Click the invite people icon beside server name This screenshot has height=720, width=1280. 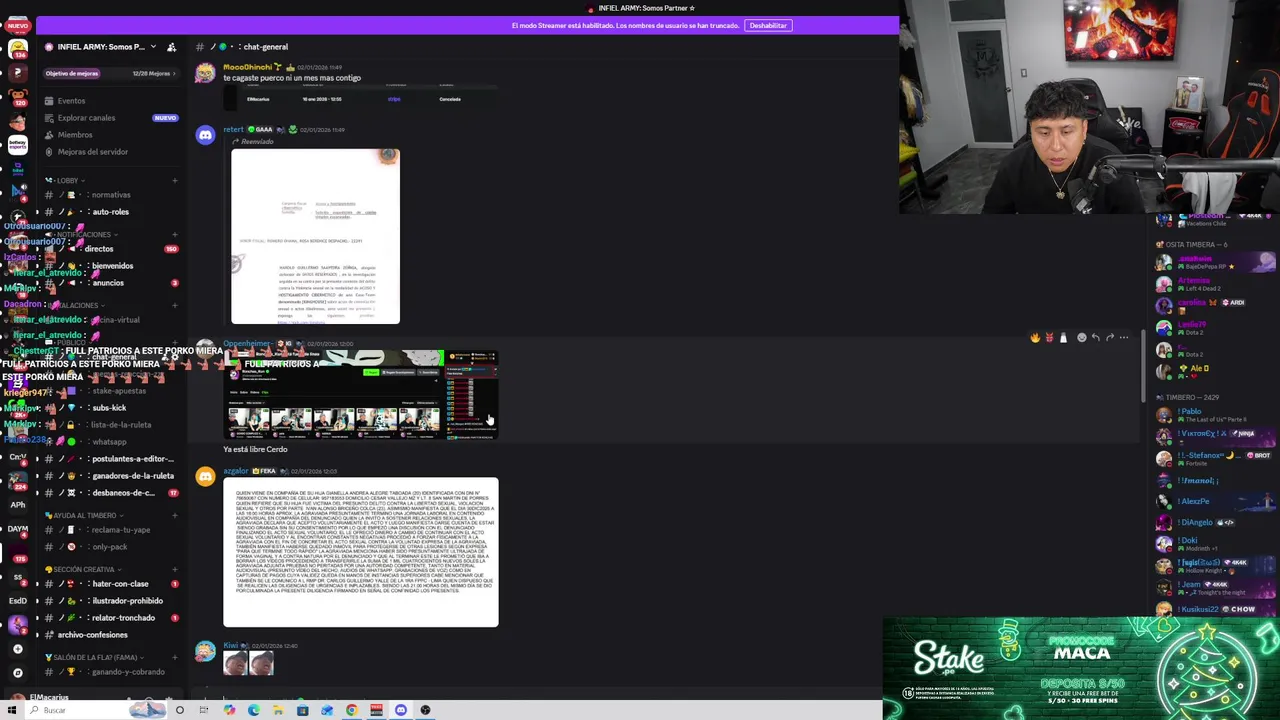pyautogui.click(x=172, y=47)
